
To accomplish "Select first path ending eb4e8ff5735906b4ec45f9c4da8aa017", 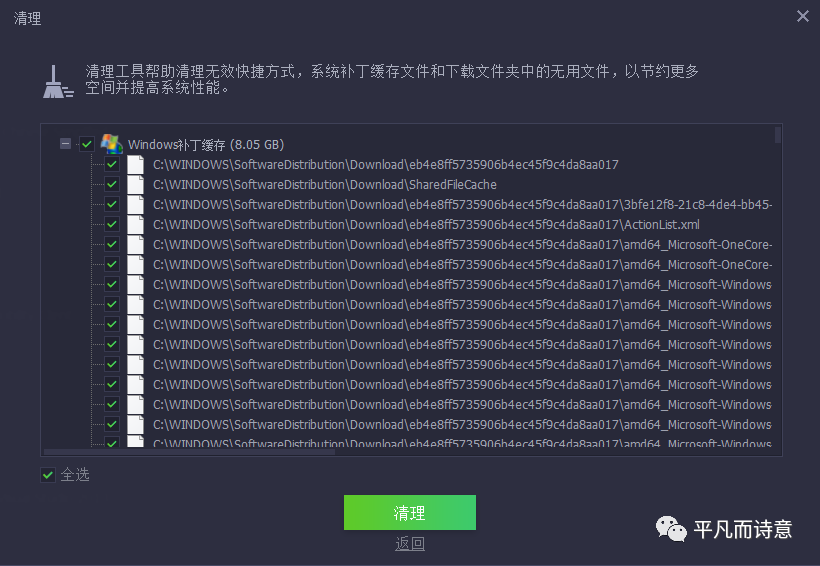I will 385,165.
